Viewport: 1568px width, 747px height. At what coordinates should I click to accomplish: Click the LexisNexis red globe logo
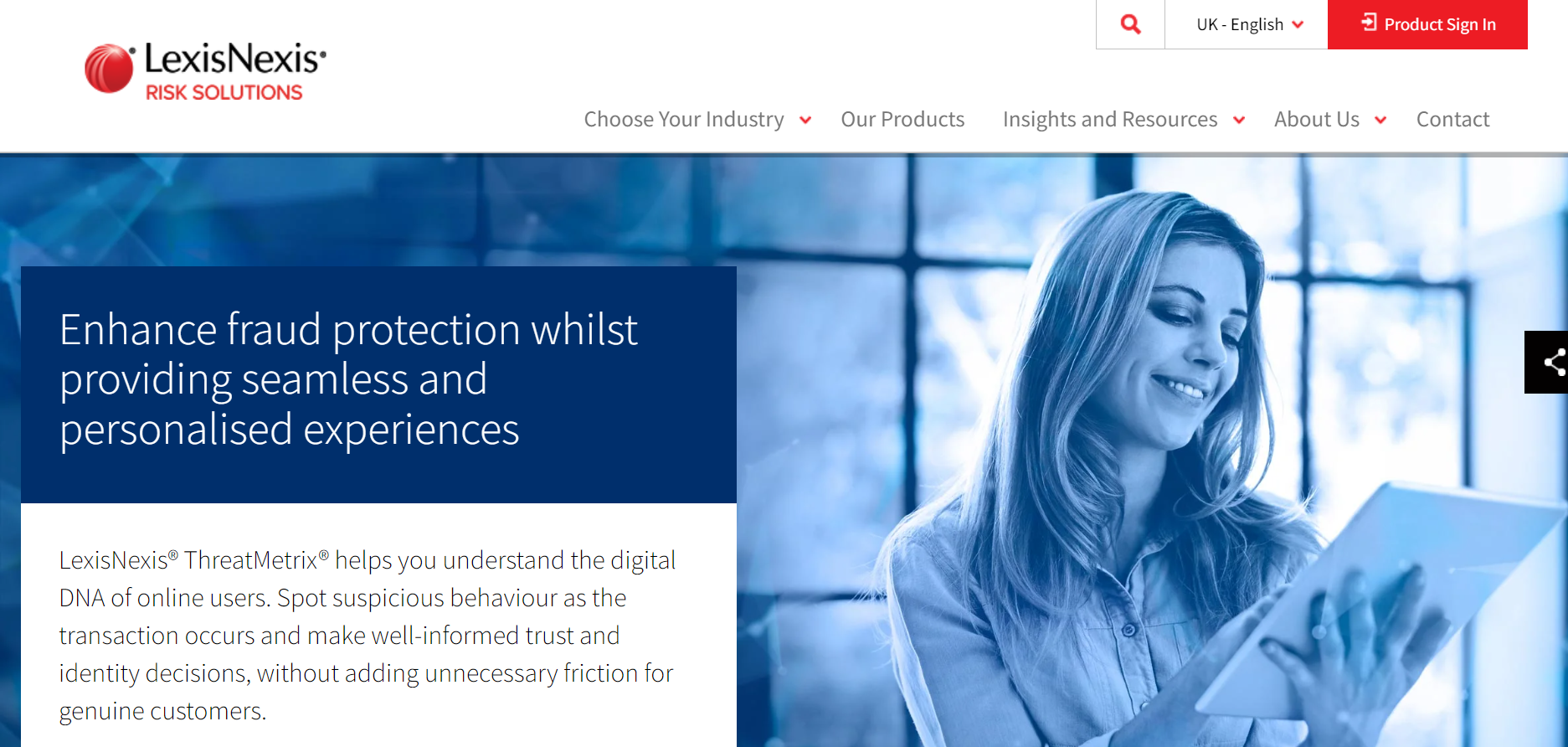(110, 68)
